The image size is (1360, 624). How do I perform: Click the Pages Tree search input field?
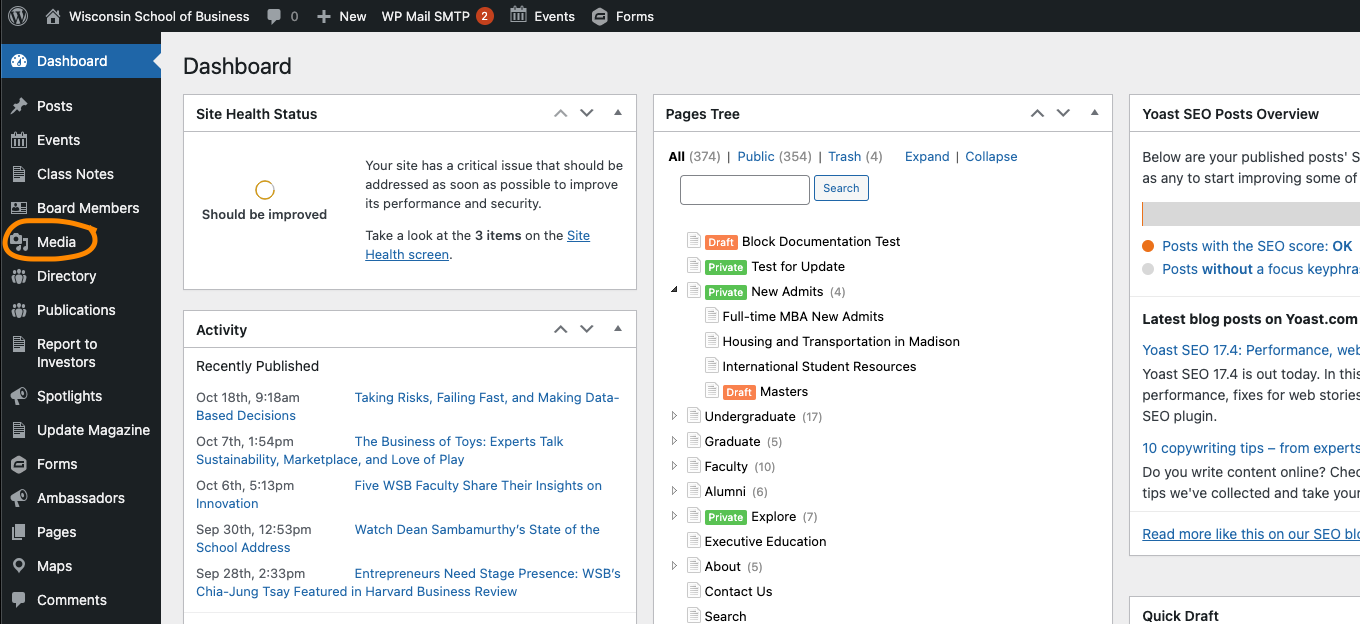pos(744,189)
